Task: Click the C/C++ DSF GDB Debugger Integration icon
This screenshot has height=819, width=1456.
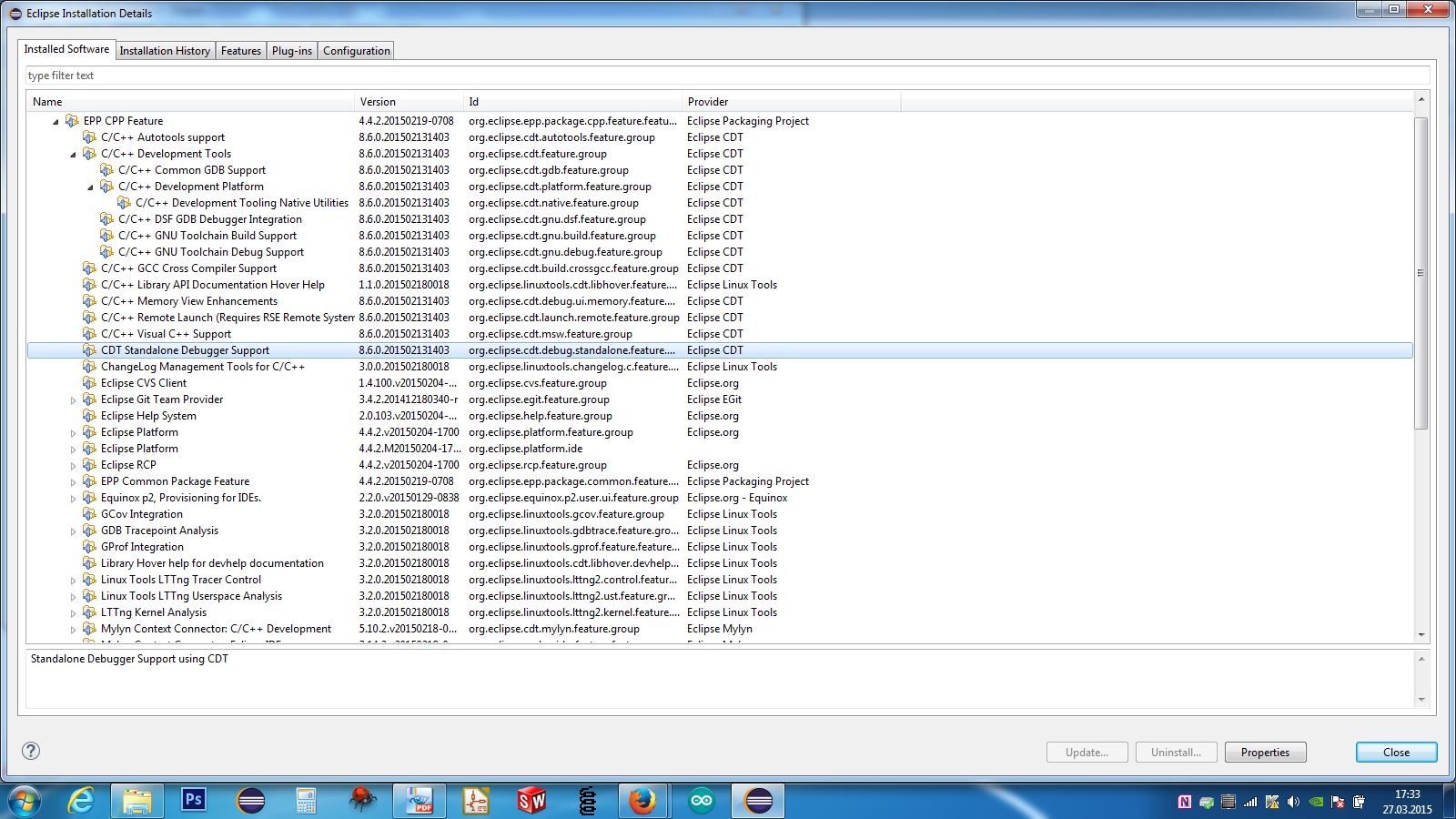Action: coord(106,219)
